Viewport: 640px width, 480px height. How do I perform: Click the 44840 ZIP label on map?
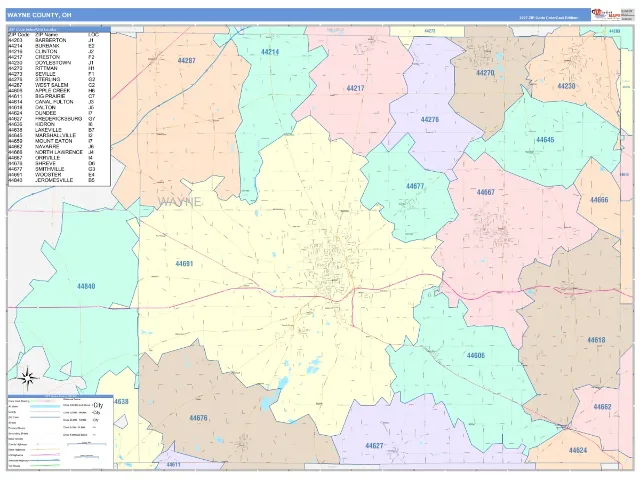[x=86, y=287]
